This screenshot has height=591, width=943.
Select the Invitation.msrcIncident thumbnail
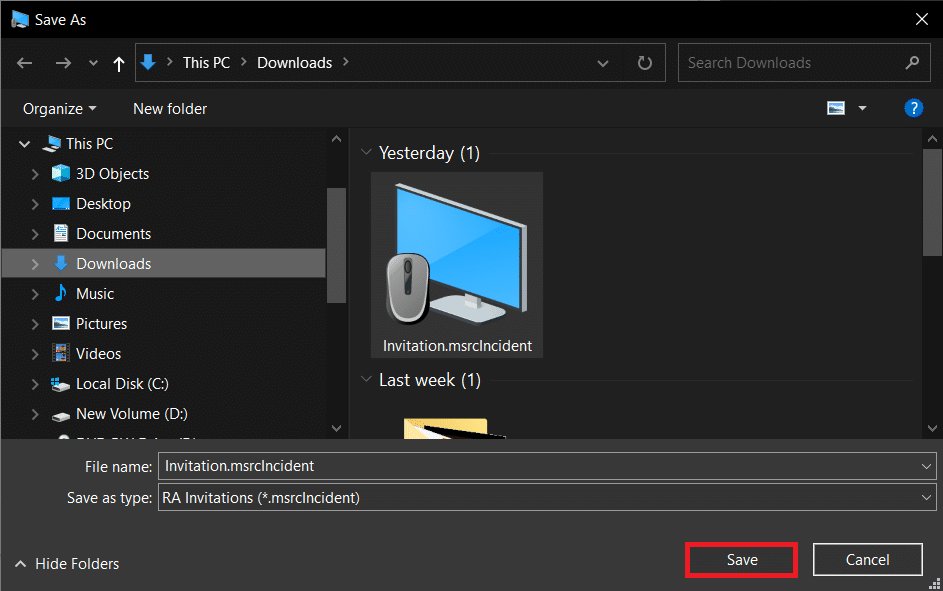click(457, 264)
